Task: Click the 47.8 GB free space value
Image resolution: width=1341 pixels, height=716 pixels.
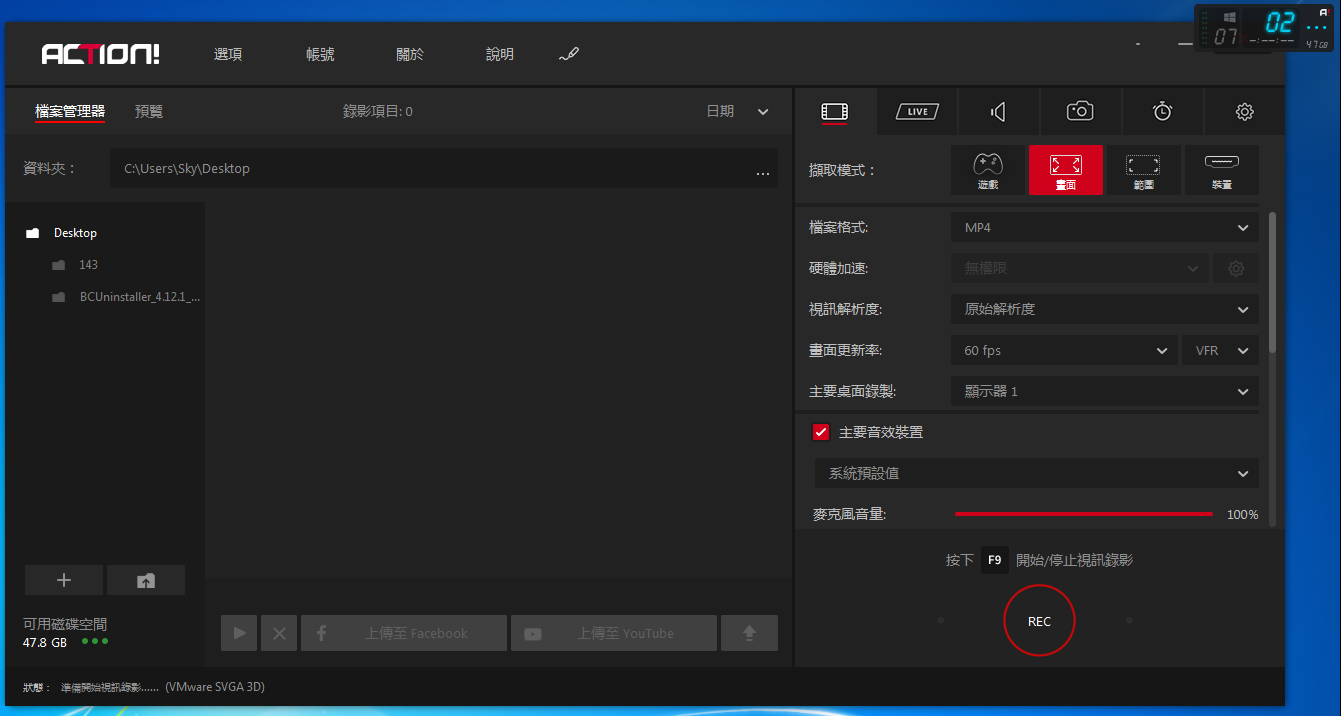Action: coord(45,642)
